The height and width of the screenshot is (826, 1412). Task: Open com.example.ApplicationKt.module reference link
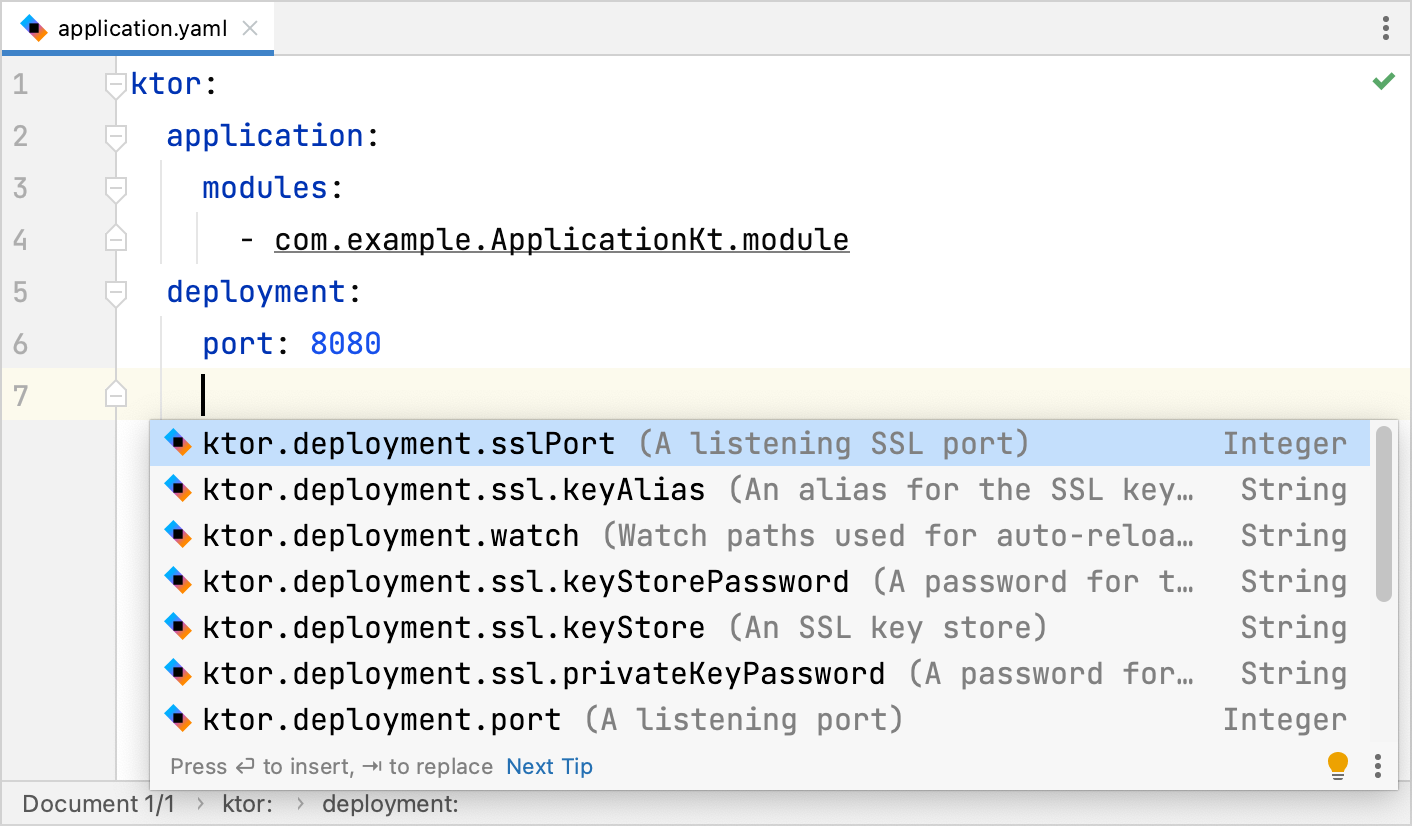coord(561,240)
